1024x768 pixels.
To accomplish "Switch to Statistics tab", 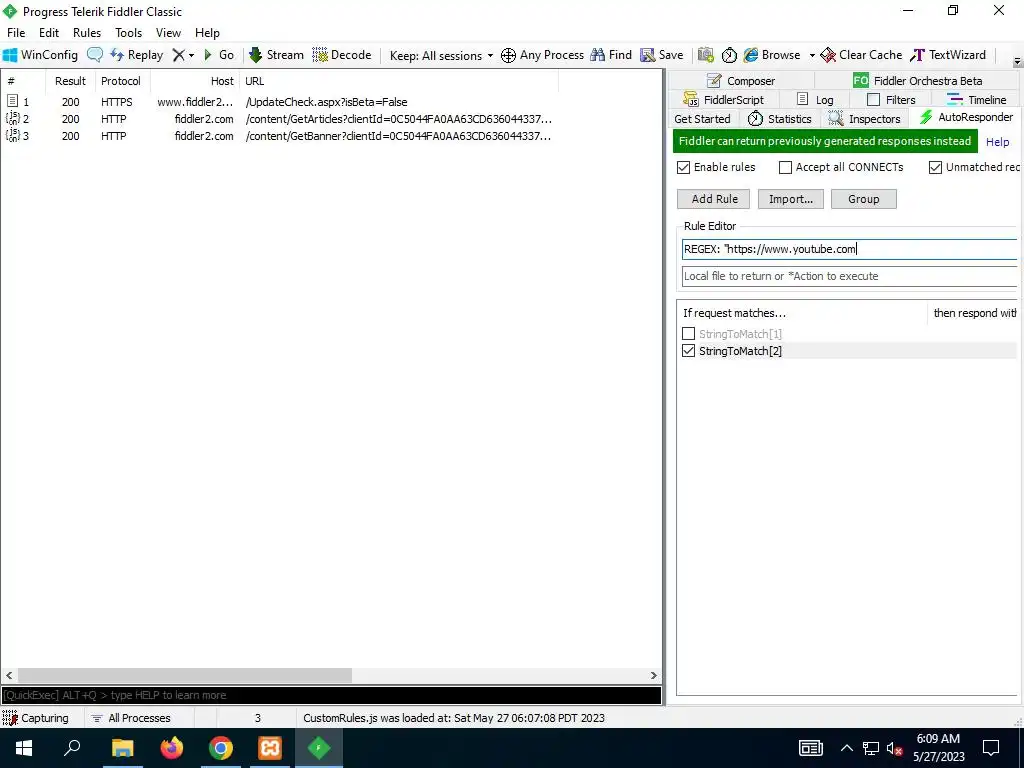I will click(780, 118).
